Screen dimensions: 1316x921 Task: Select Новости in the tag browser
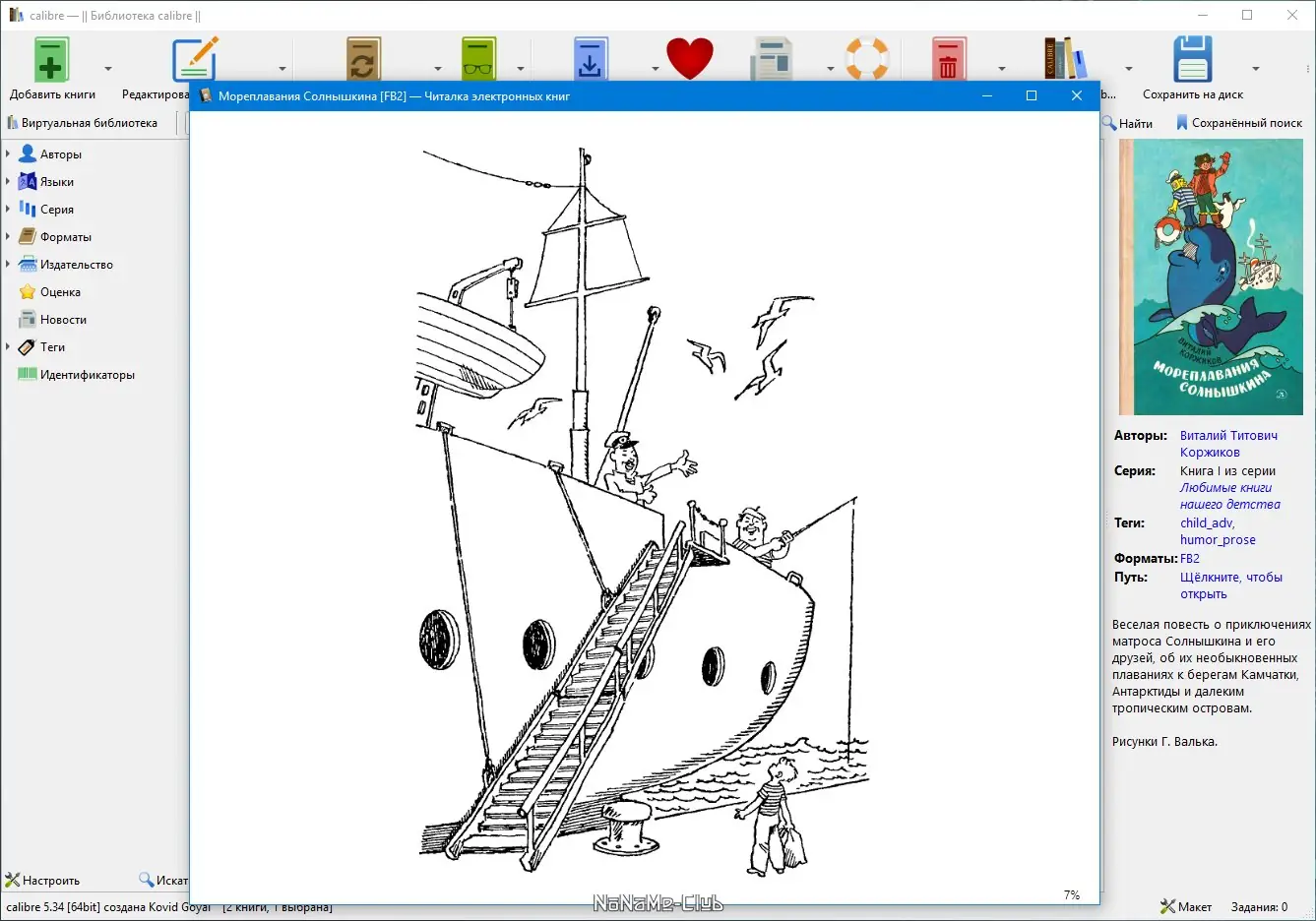point(63,320)
